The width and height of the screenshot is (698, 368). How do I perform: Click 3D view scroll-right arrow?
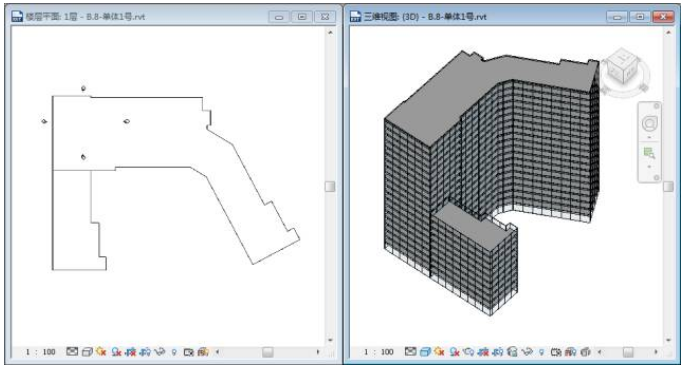656,352
